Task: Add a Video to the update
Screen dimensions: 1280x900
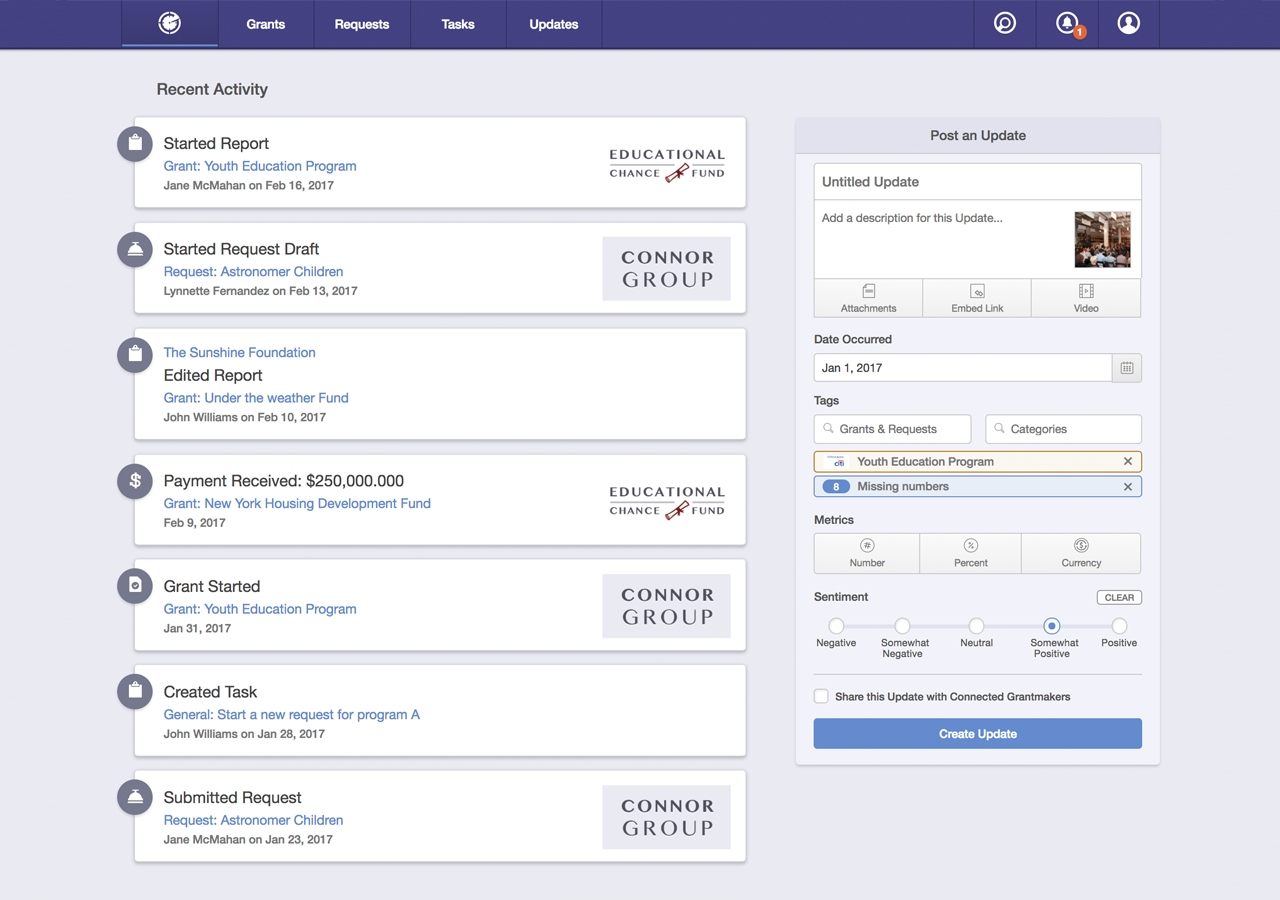Action: click(x=1086, y=298)
